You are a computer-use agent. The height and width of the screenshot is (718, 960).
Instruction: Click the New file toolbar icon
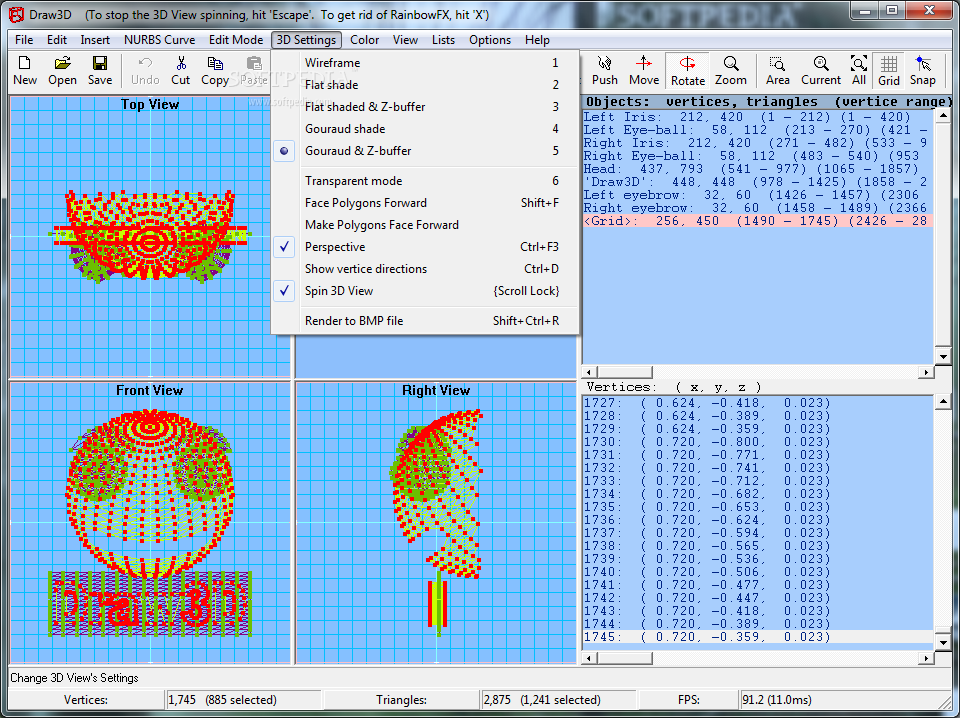point(25,70)
